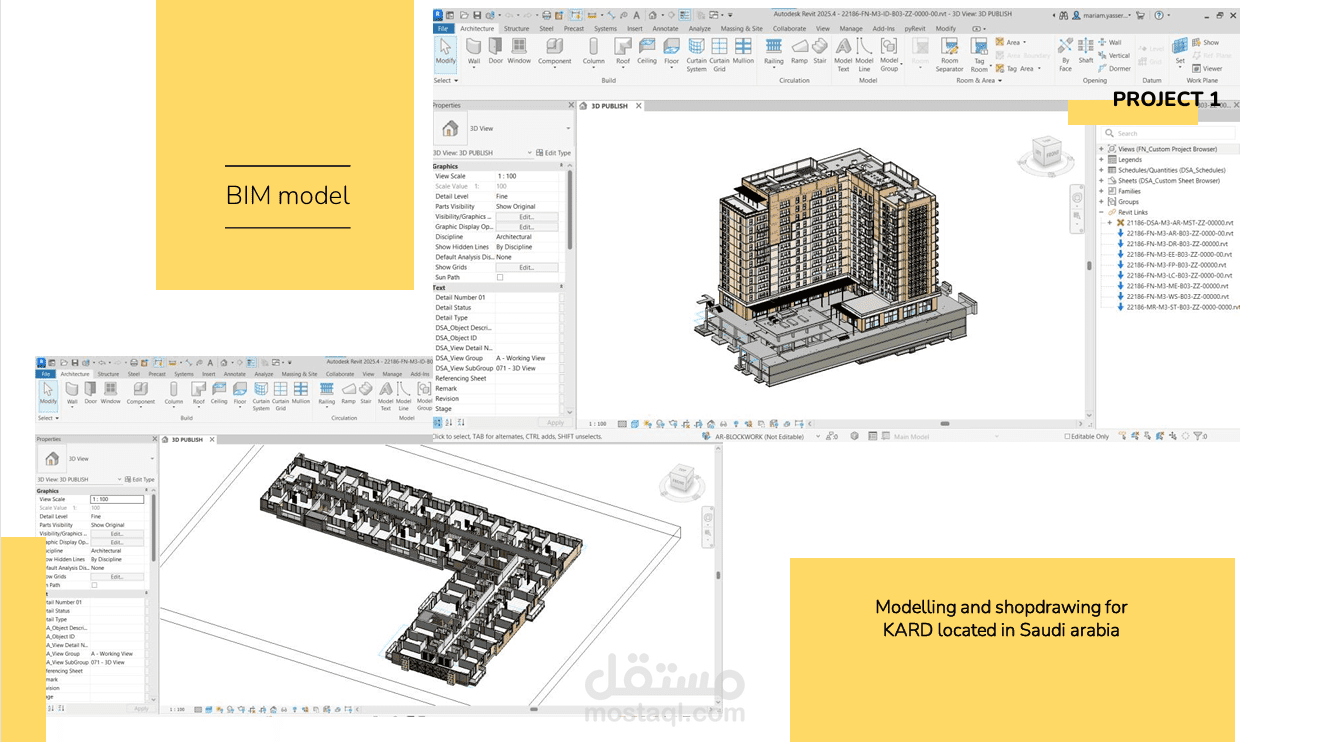
Task: Pick the Ramp tool in the top Revit ribbon
Action: (799, 50)
